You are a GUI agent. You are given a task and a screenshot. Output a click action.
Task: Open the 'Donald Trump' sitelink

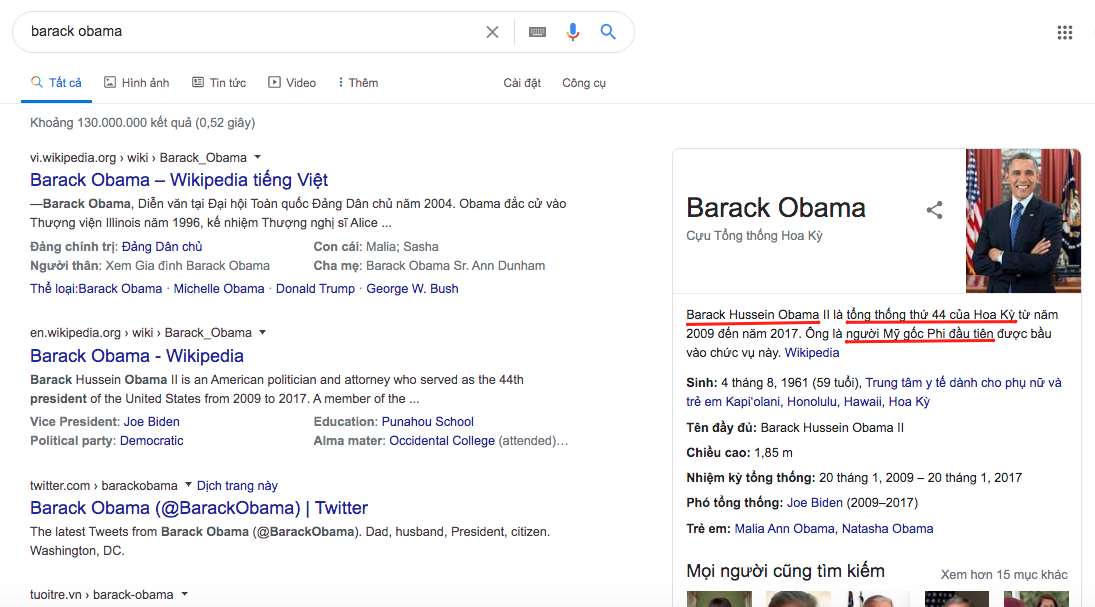click(315, 288)
